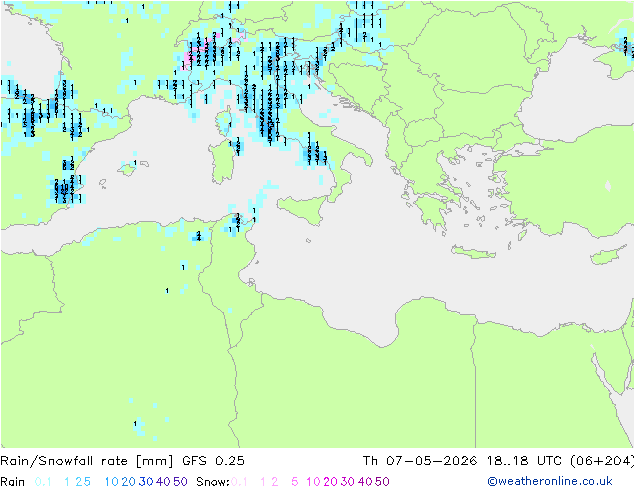This screenshot has height=490, width=634.
Task: Pick the Rain 0.1 legend color value
Action: pos(43,482)
